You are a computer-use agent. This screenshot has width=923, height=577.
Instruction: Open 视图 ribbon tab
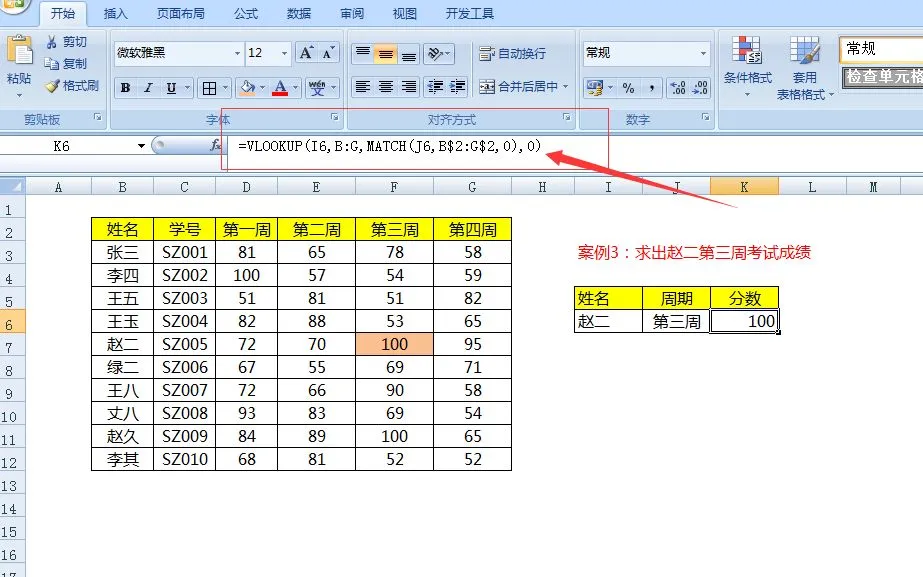click(404, 14)
